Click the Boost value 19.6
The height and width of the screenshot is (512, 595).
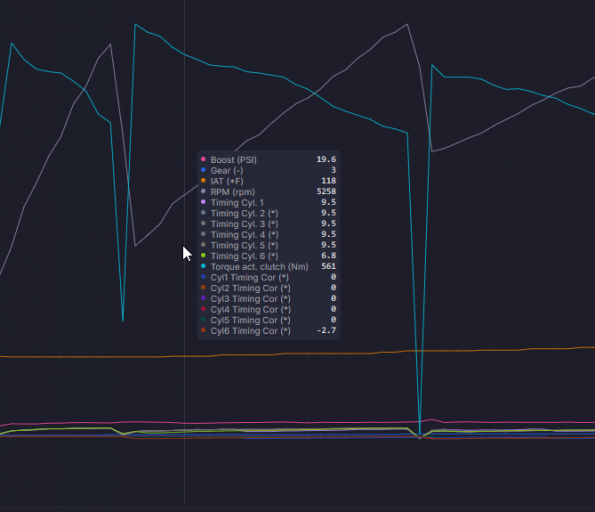pyautogui.click(x=326, y=159)
